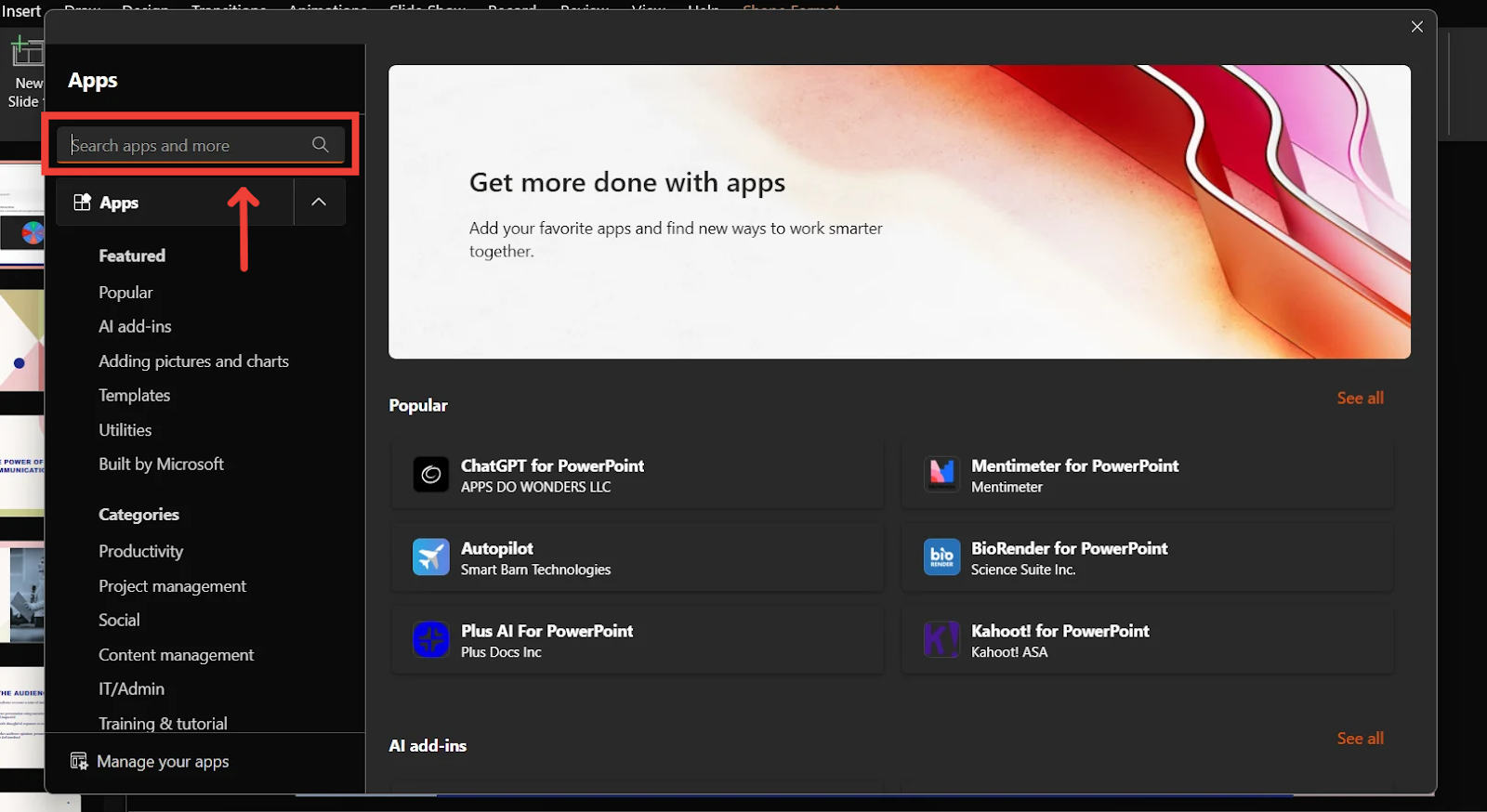Screen dimensions: 1487x812
Task: Click See all for Popular apps
Action: coord(1360,398)
